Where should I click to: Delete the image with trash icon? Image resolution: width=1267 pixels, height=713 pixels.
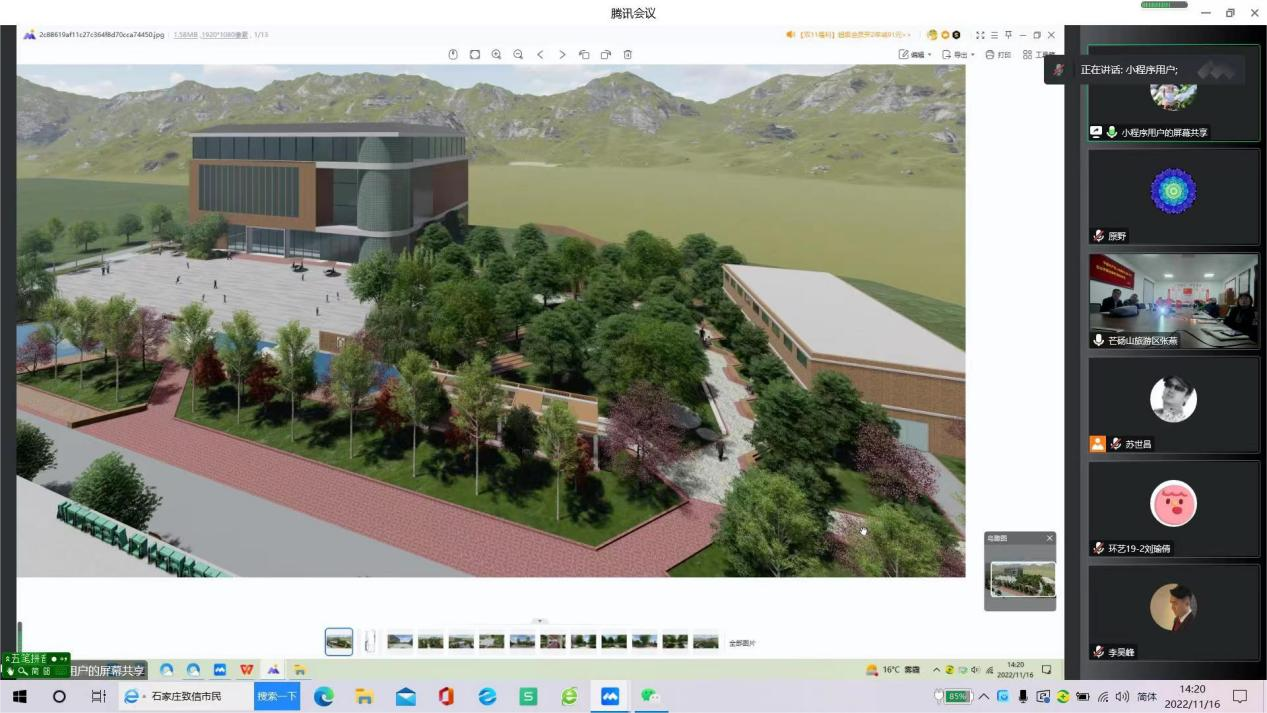(628, 55)
